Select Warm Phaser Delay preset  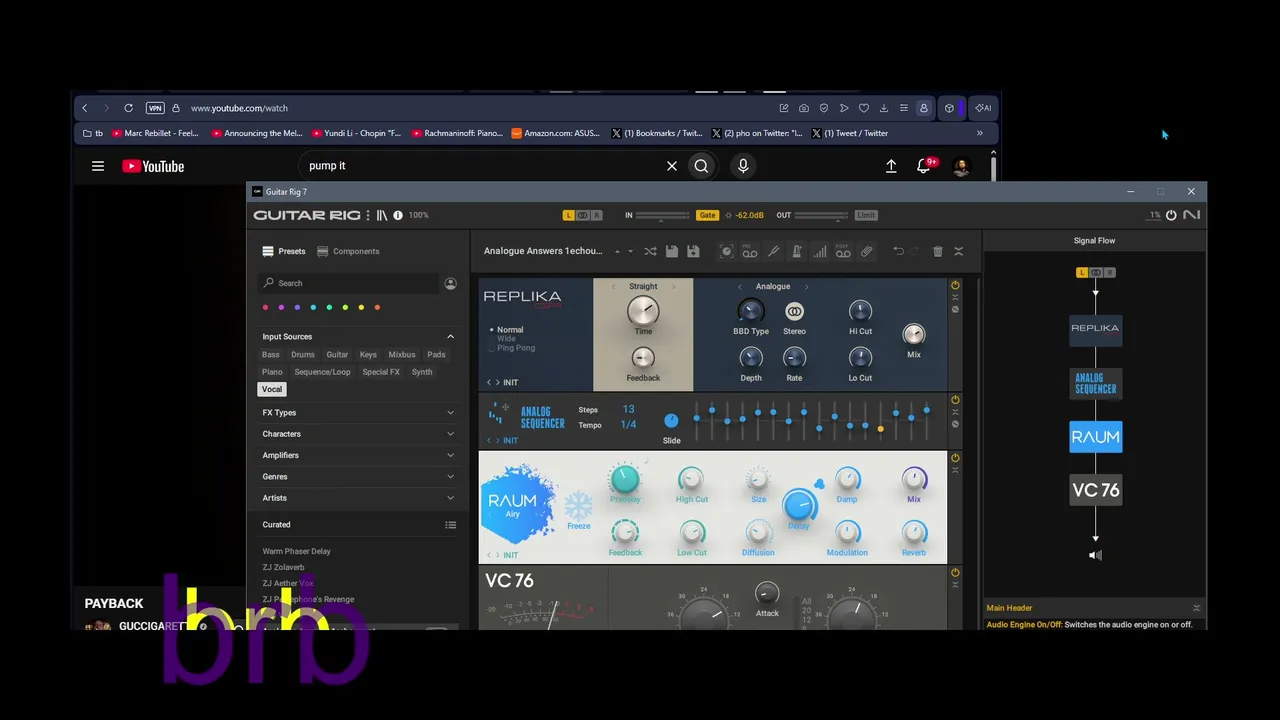pyautogui.click(x=296, y=551)
